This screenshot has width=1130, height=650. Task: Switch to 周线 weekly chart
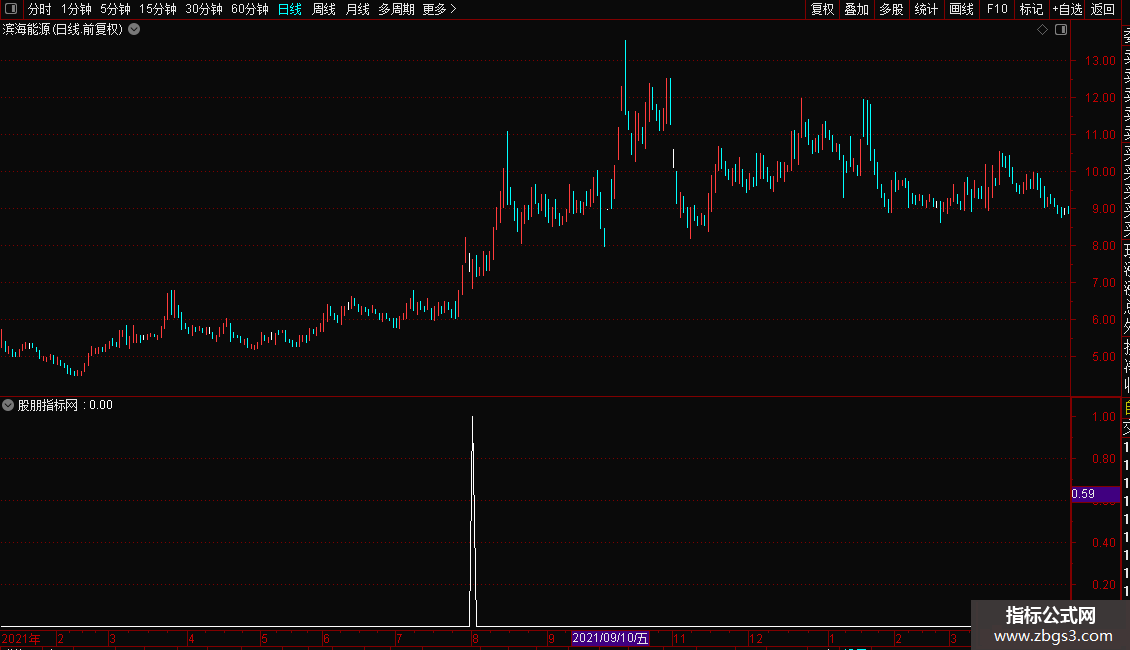(324, 9)
